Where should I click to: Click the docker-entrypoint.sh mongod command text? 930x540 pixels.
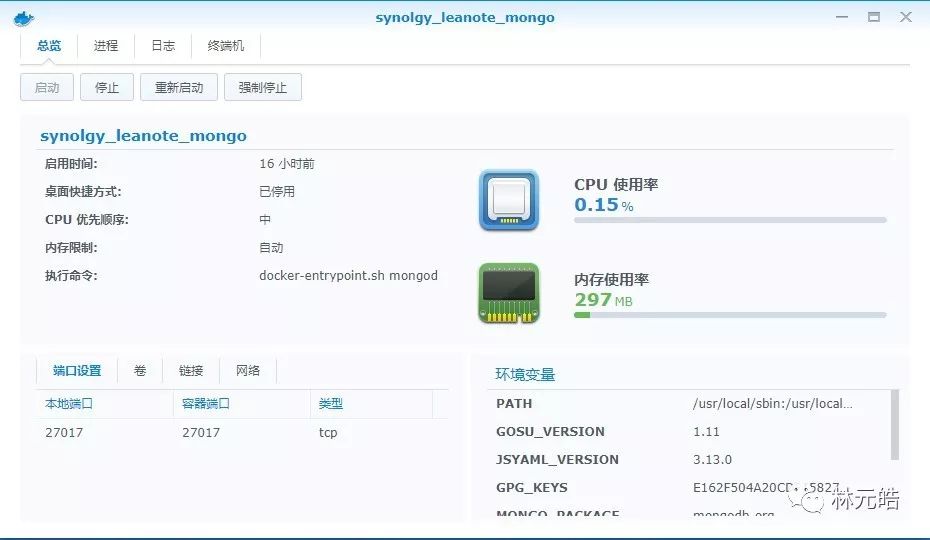pyautogui.click(x=348, y=276)
